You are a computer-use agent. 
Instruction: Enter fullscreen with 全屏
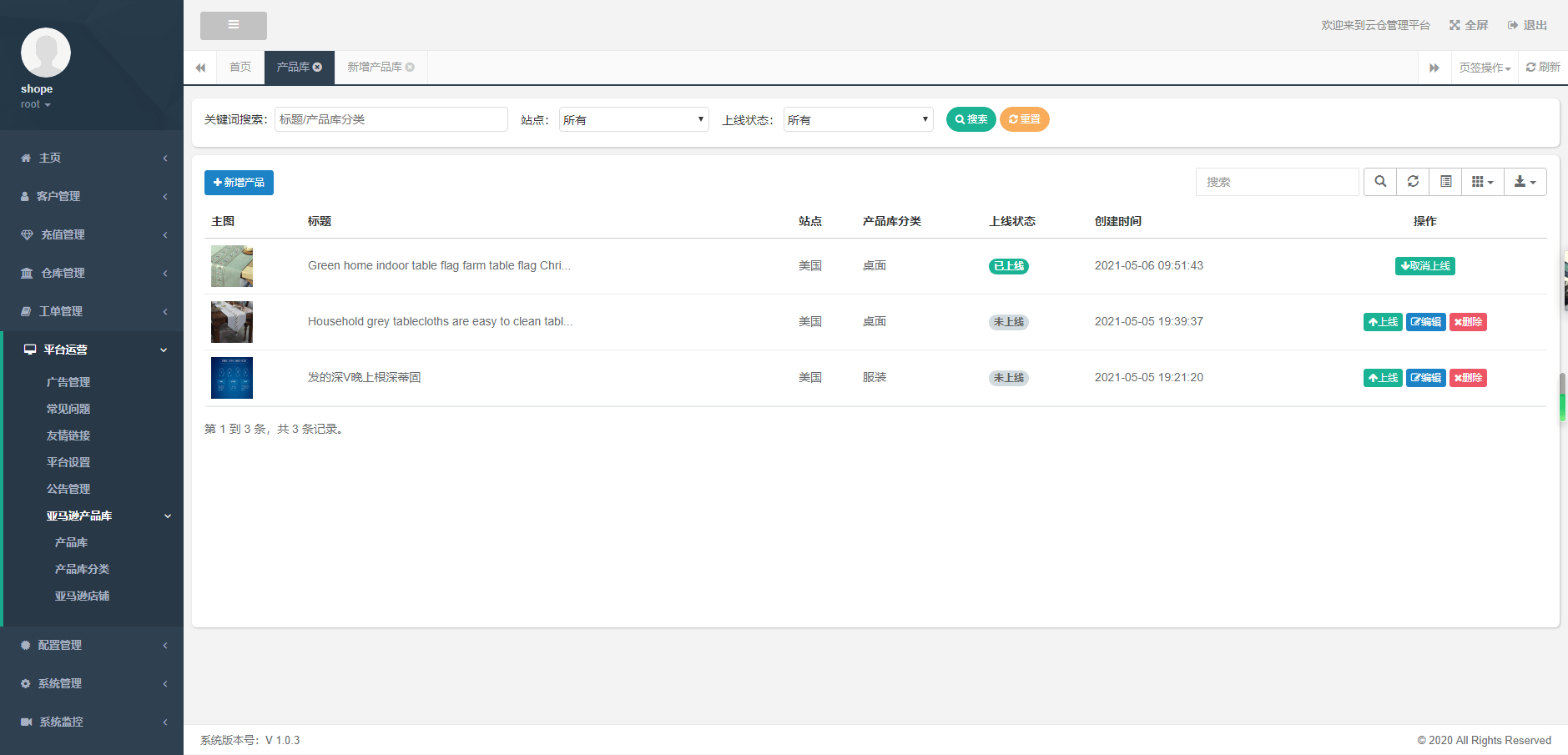coord(1469,26)
